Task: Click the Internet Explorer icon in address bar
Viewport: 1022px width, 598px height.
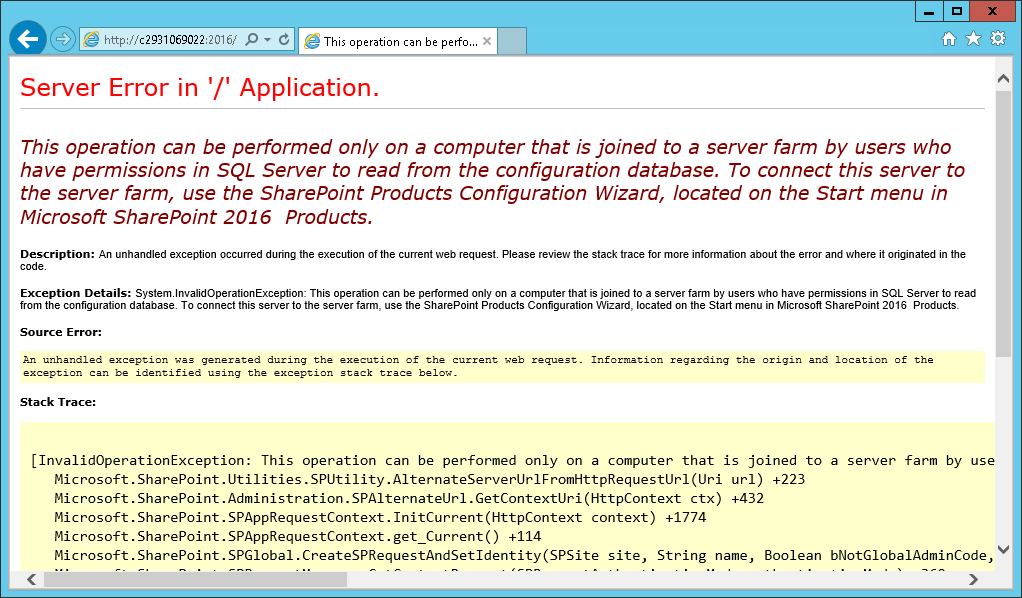Action: (x=92, y=40)
